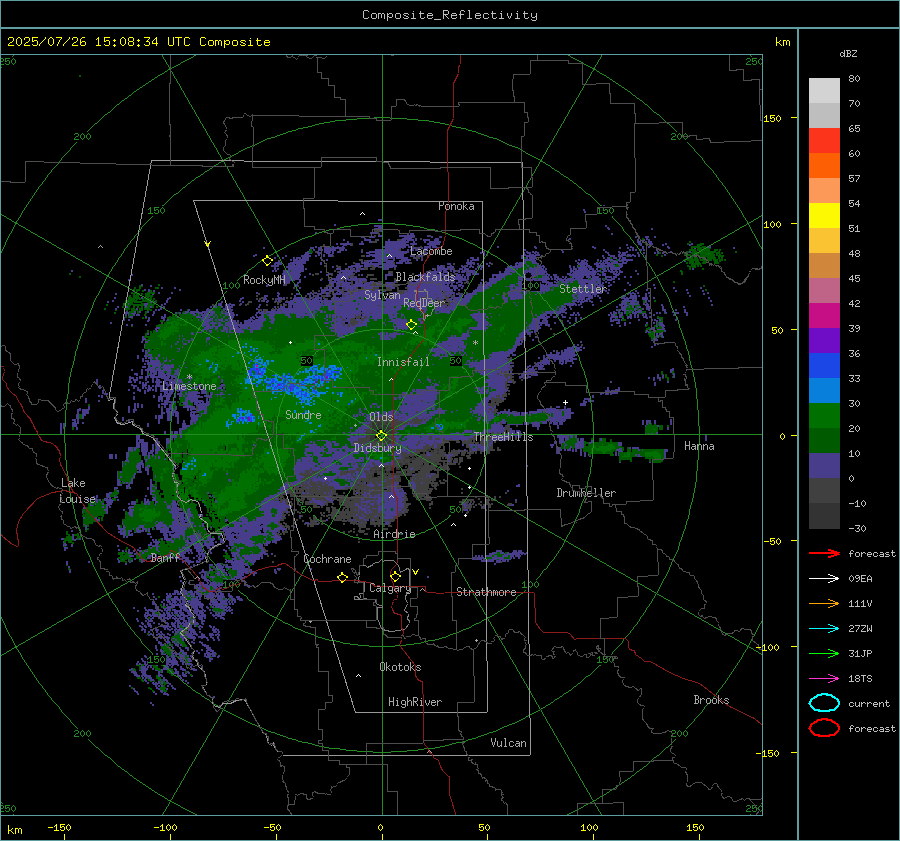Click the Lake Louise label
The width and height of the screenshot is (900, 841).
[x=78, y=491]
